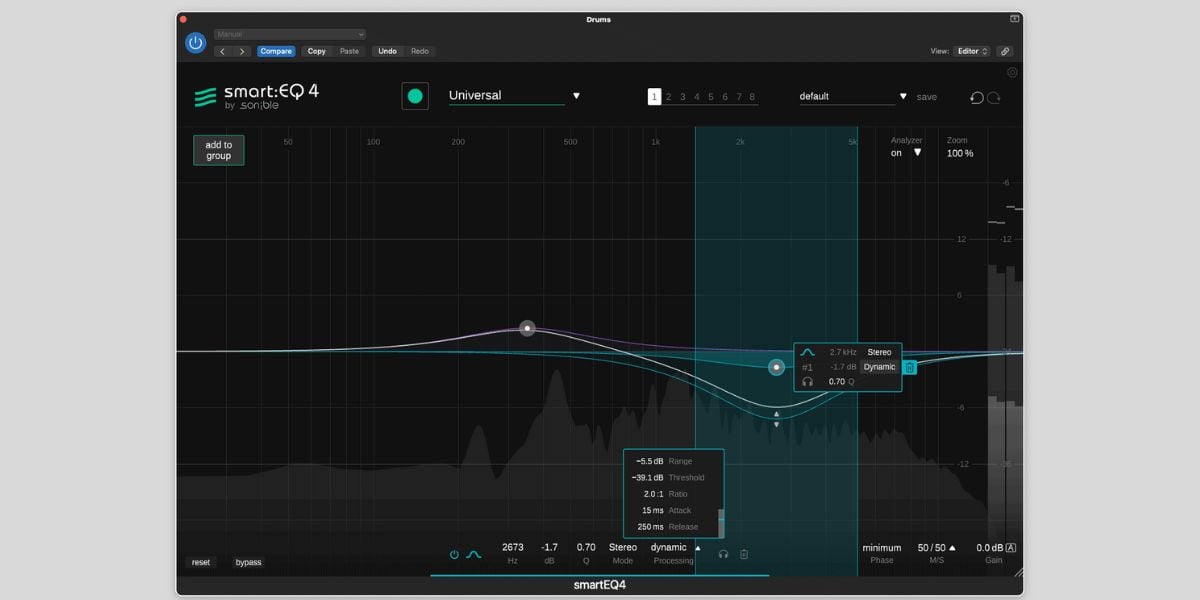Open the Analyzer on dropdown
Image resolution: width=1200 pixels, height=600 pixels.
click(906, 153)
